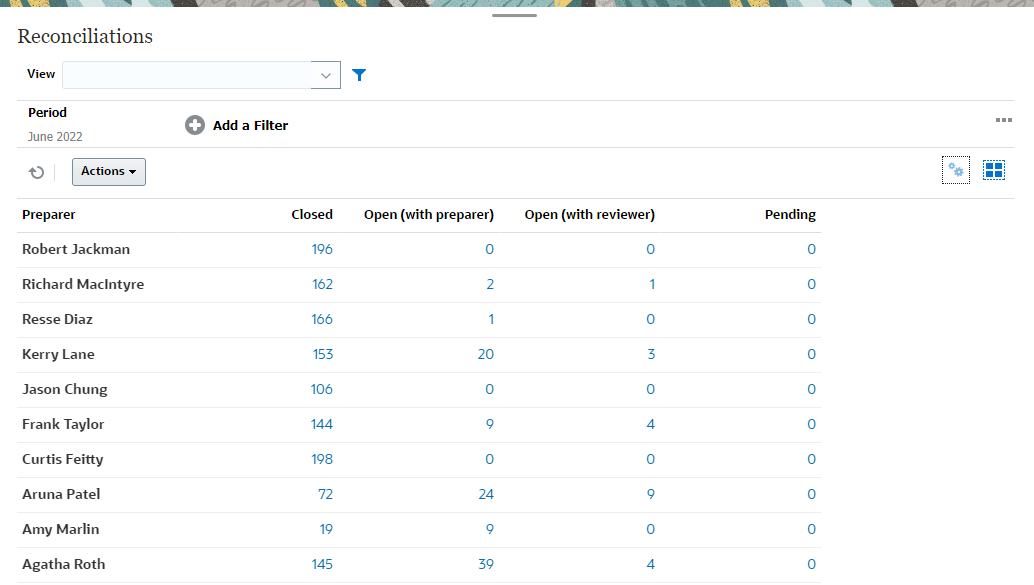
Task: Click the Pending column header
Action: pyautogui.click(x=790, y=214)
